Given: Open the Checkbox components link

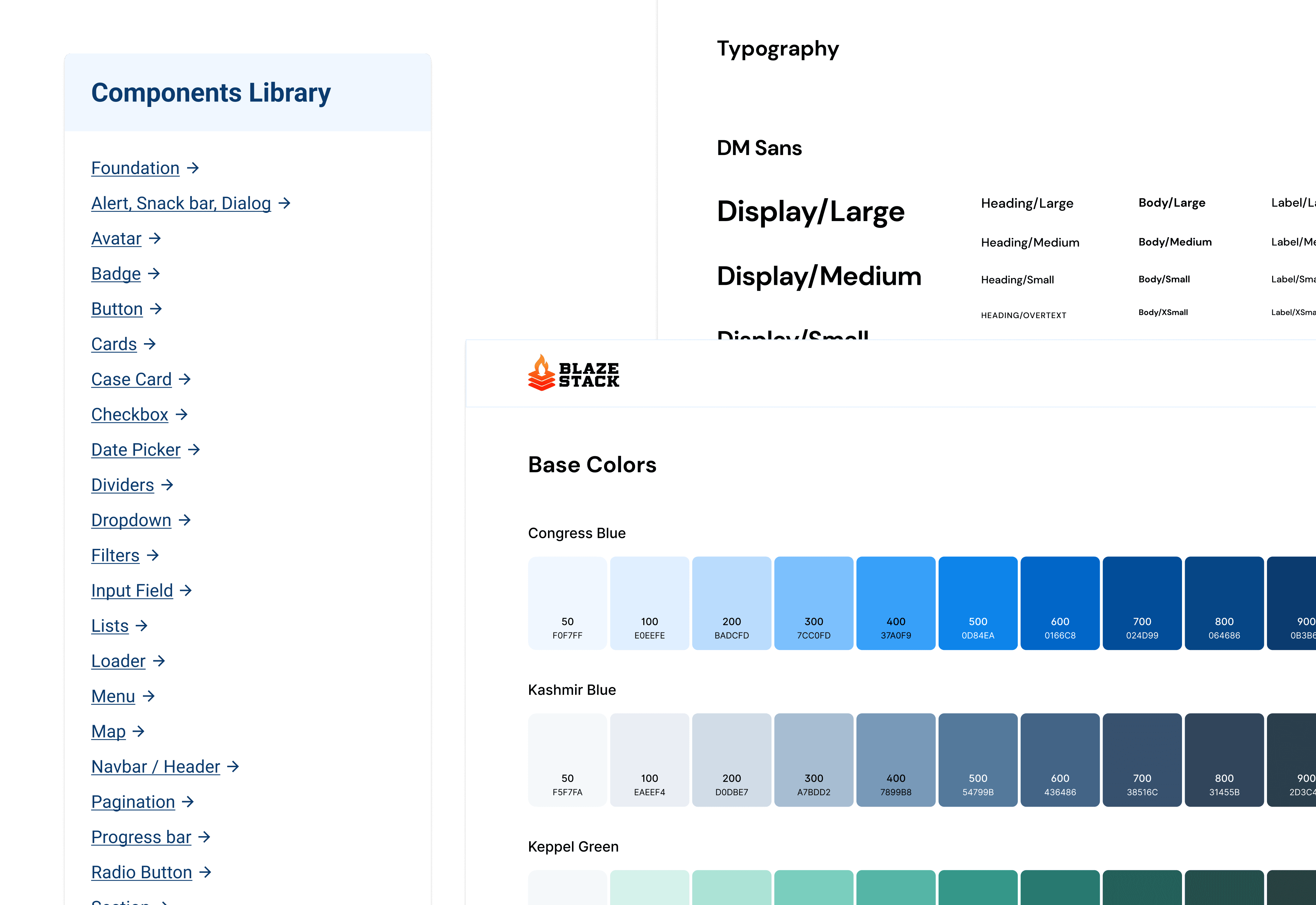Looking at the screenshot, I should coord(130,414).
